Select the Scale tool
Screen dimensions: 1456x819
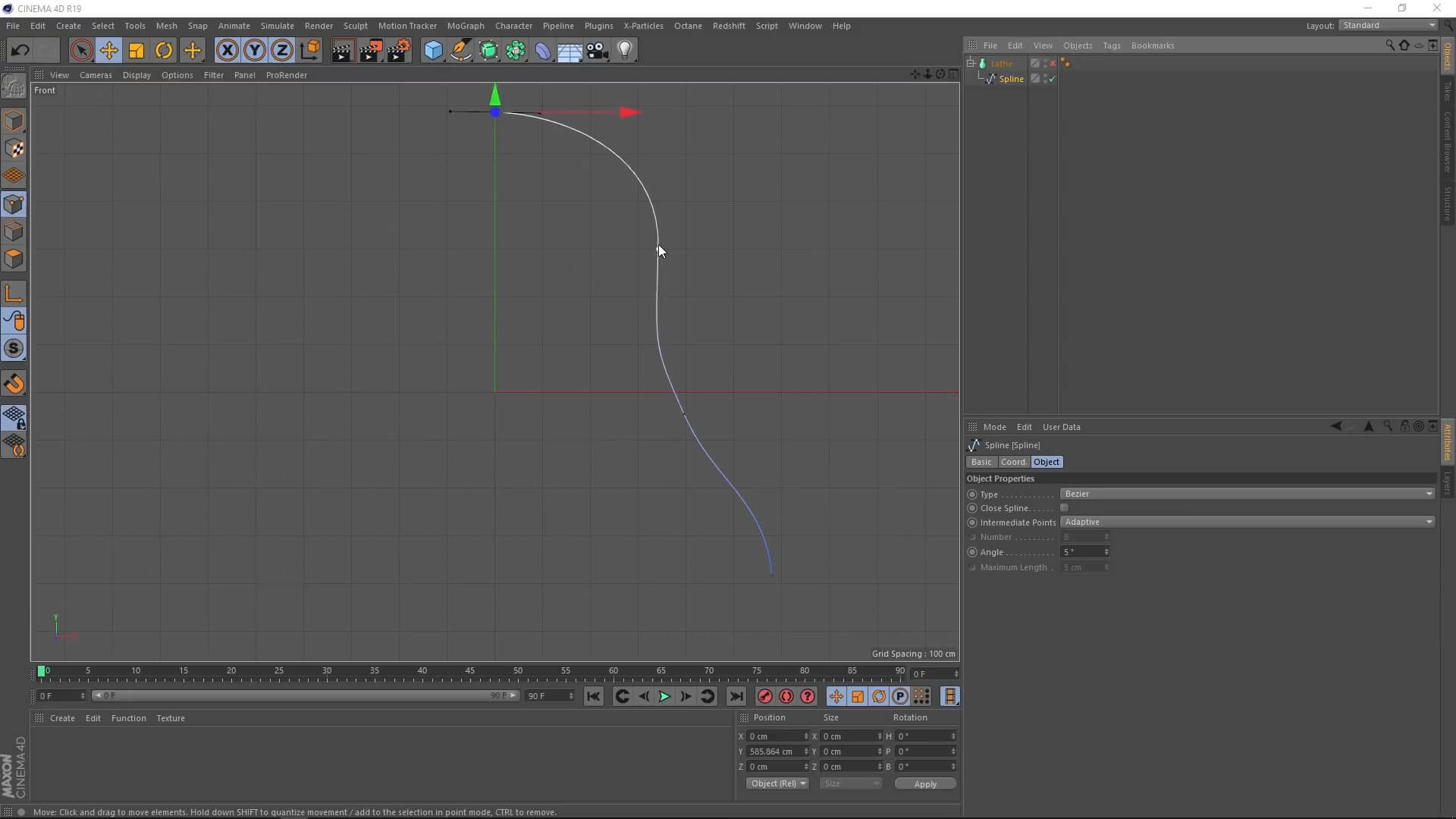click(x=136, y=51)
